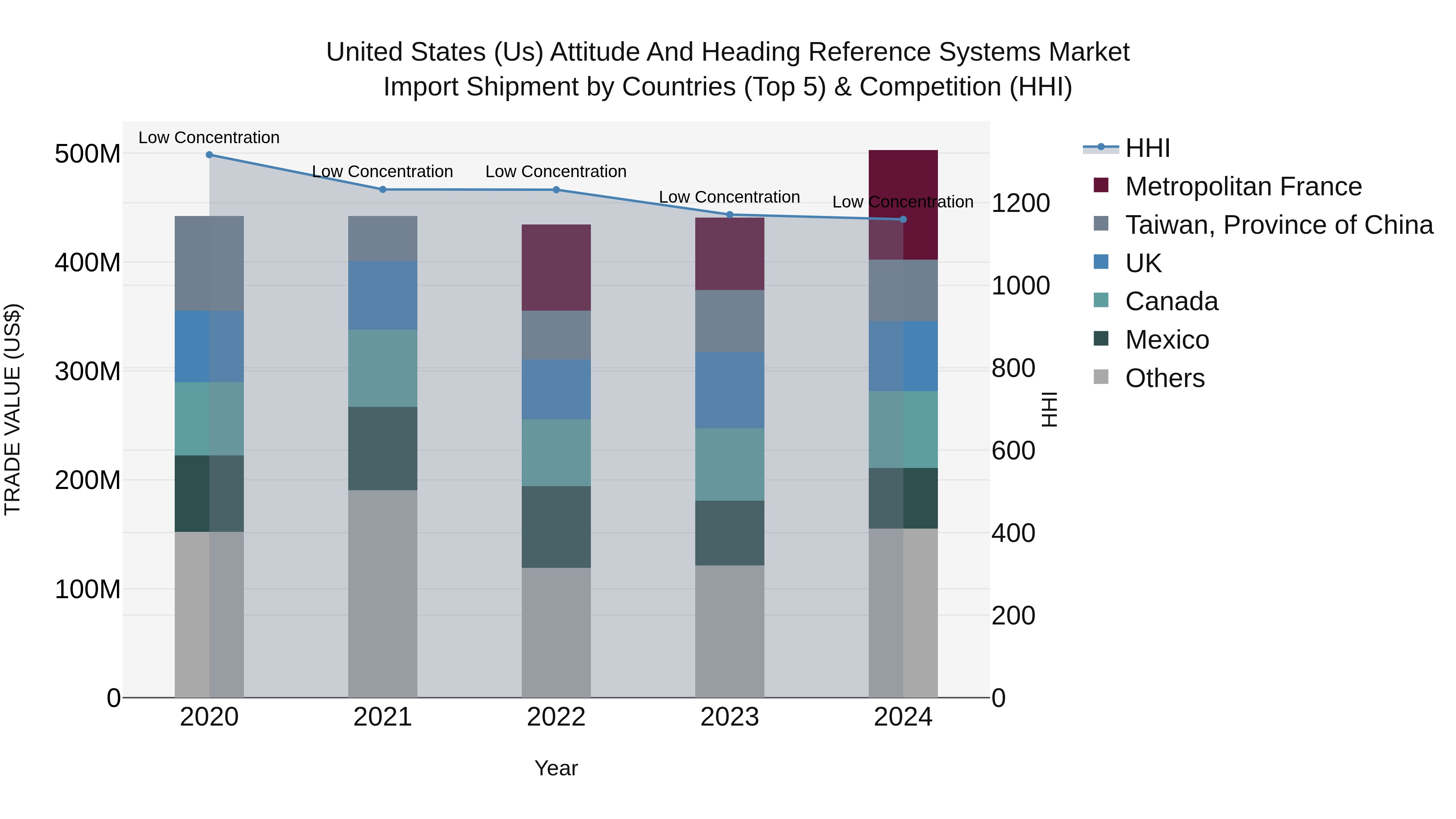This screenshot has height=819, width=1456.
Task: Click Low Concentration annotation above 2023
Action: click(730, 197)
